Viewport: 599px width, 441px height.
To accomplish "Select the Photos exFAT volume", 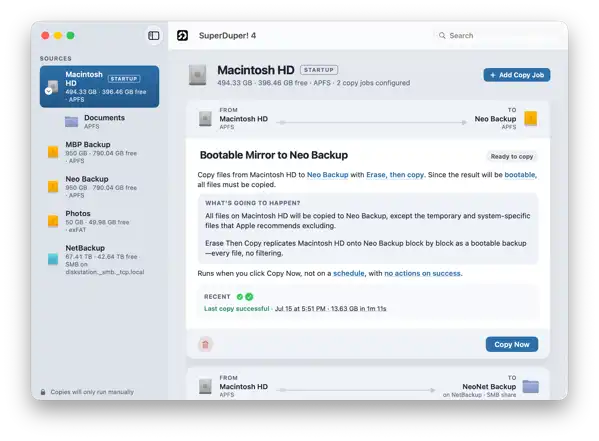I will click(x=99, y=221).
